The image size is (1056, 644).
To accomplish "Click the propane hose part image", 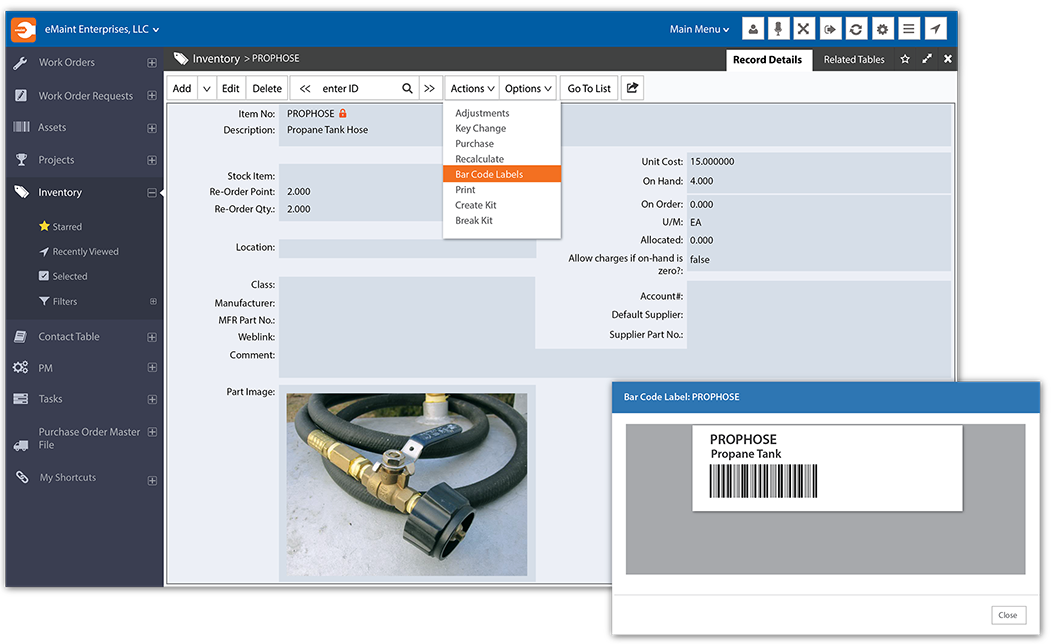I will point(407,484).
